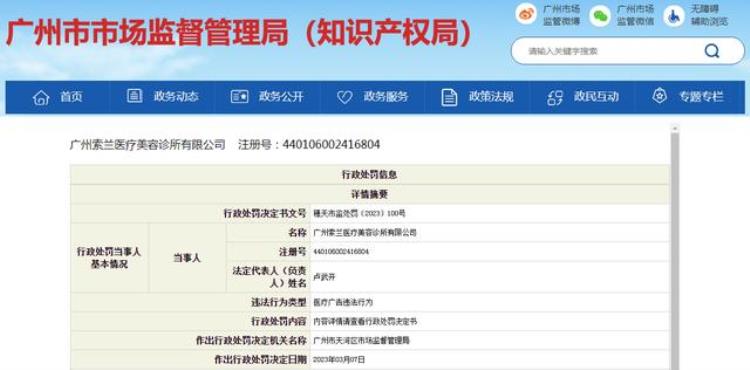Open the WeChat icon link

click(x=599, y=15)
